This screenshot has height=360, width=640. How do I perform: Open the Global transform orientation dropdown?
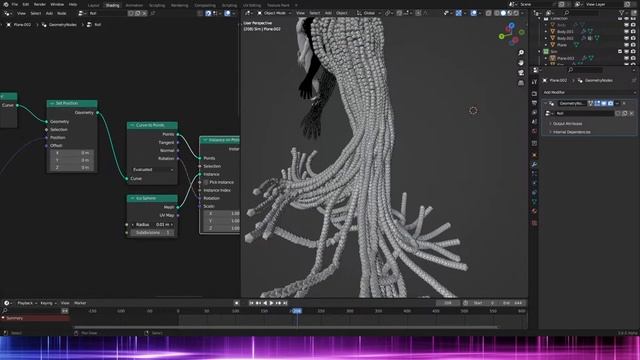coord(369,13)
